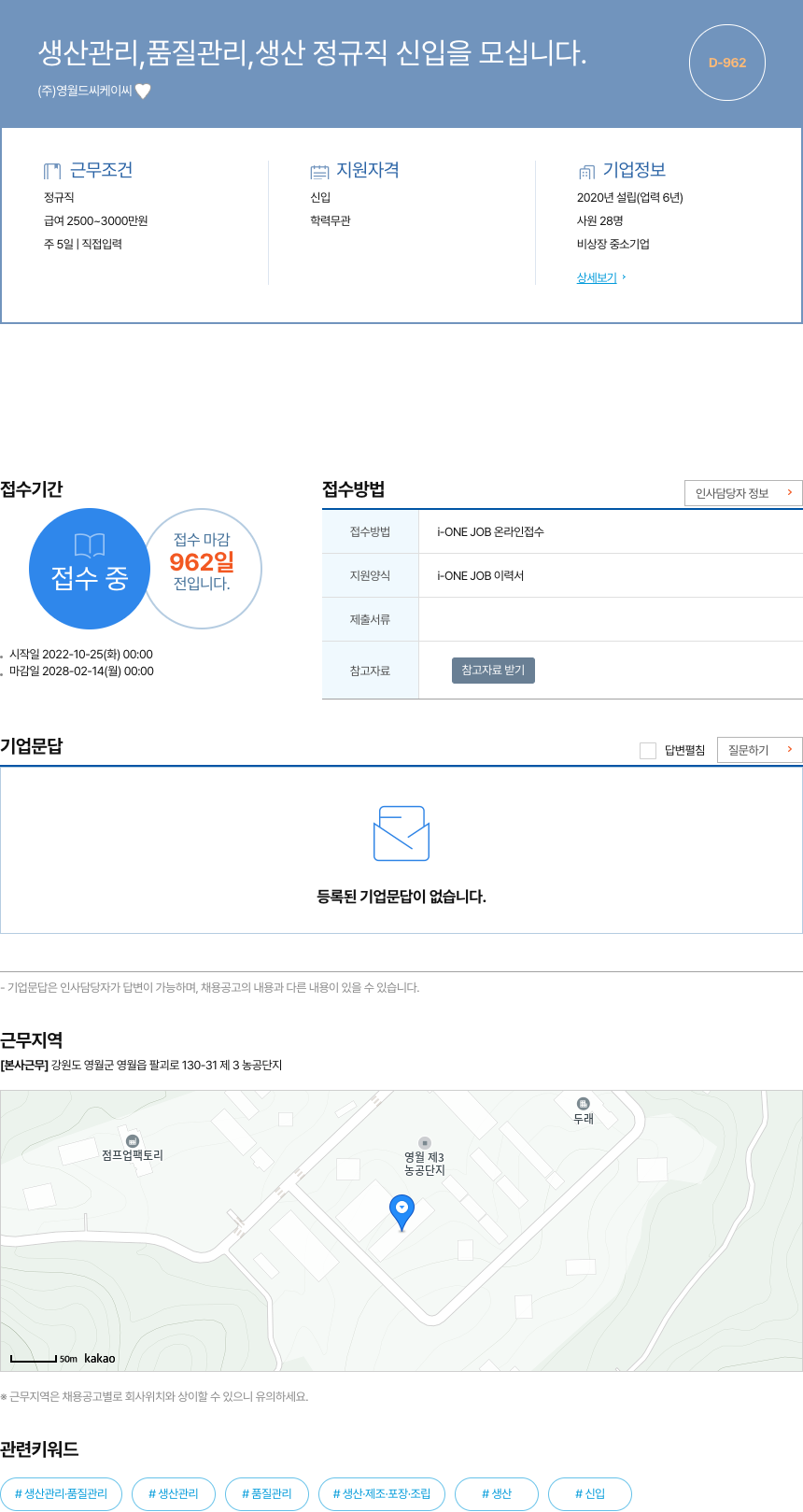The image size is (803, 1512).
Task: Toggle the 답변펼침 checkbox
Action: [x=648, y=750]
